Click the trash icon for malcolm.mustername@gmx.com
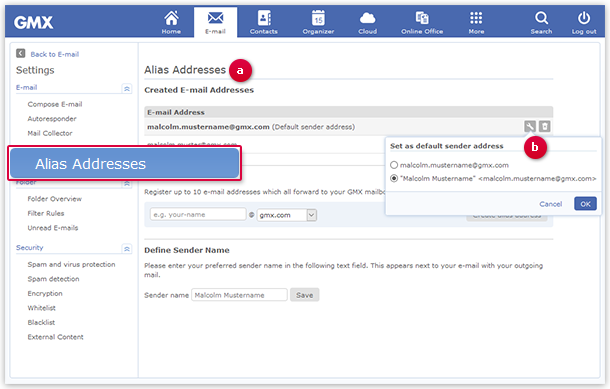The height and width of the screenshot is (389, 610). point(545,126)
